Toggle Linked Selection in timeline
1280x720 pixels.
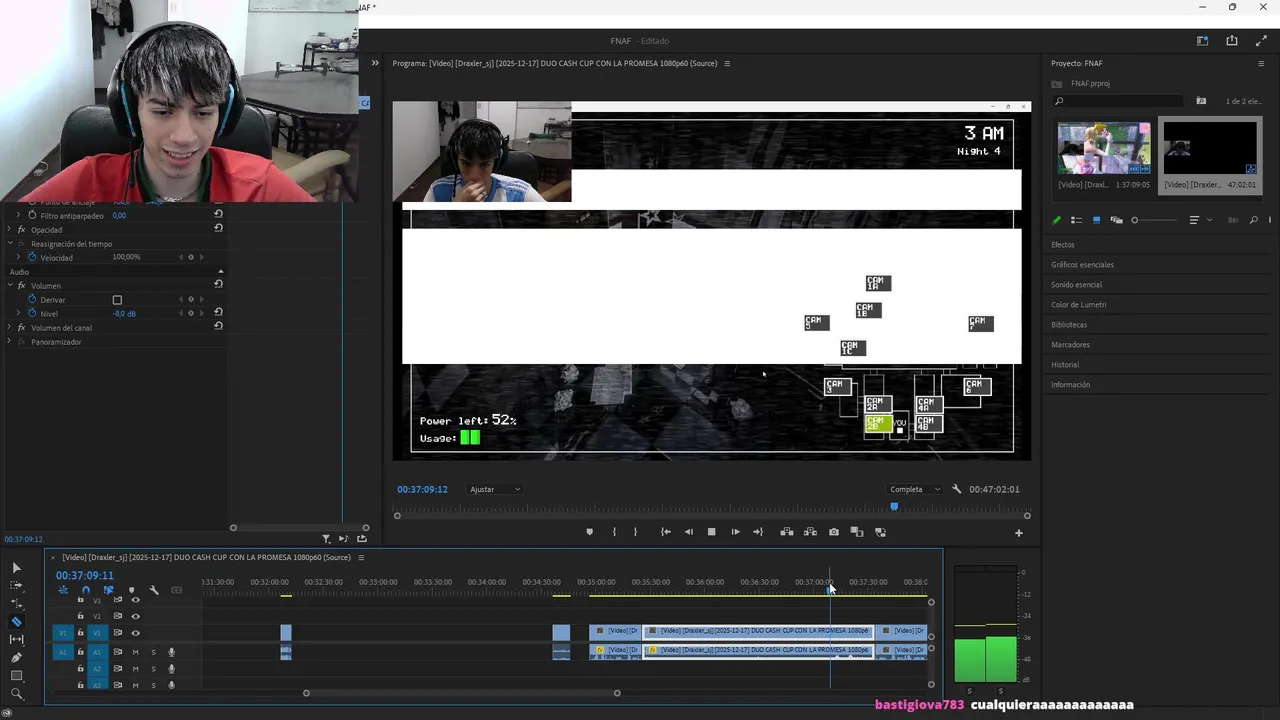[108, 590]
